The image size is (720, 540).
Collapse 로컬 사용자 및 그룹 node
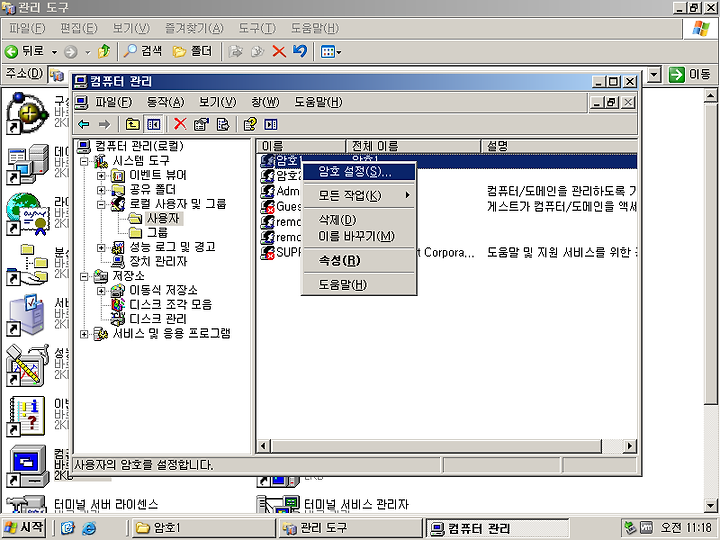101,204
